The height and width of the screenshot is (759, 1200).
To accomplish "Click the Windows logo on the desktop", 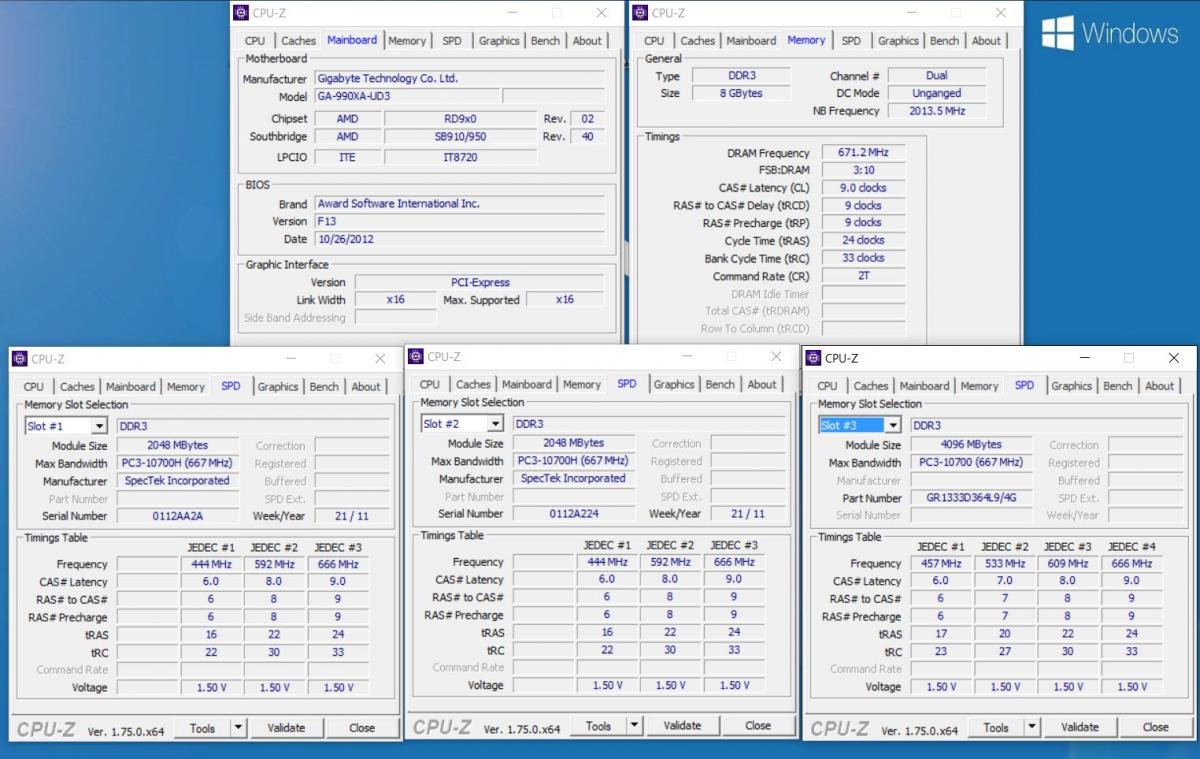I will pyautogui.click(x=1057, y=33).
